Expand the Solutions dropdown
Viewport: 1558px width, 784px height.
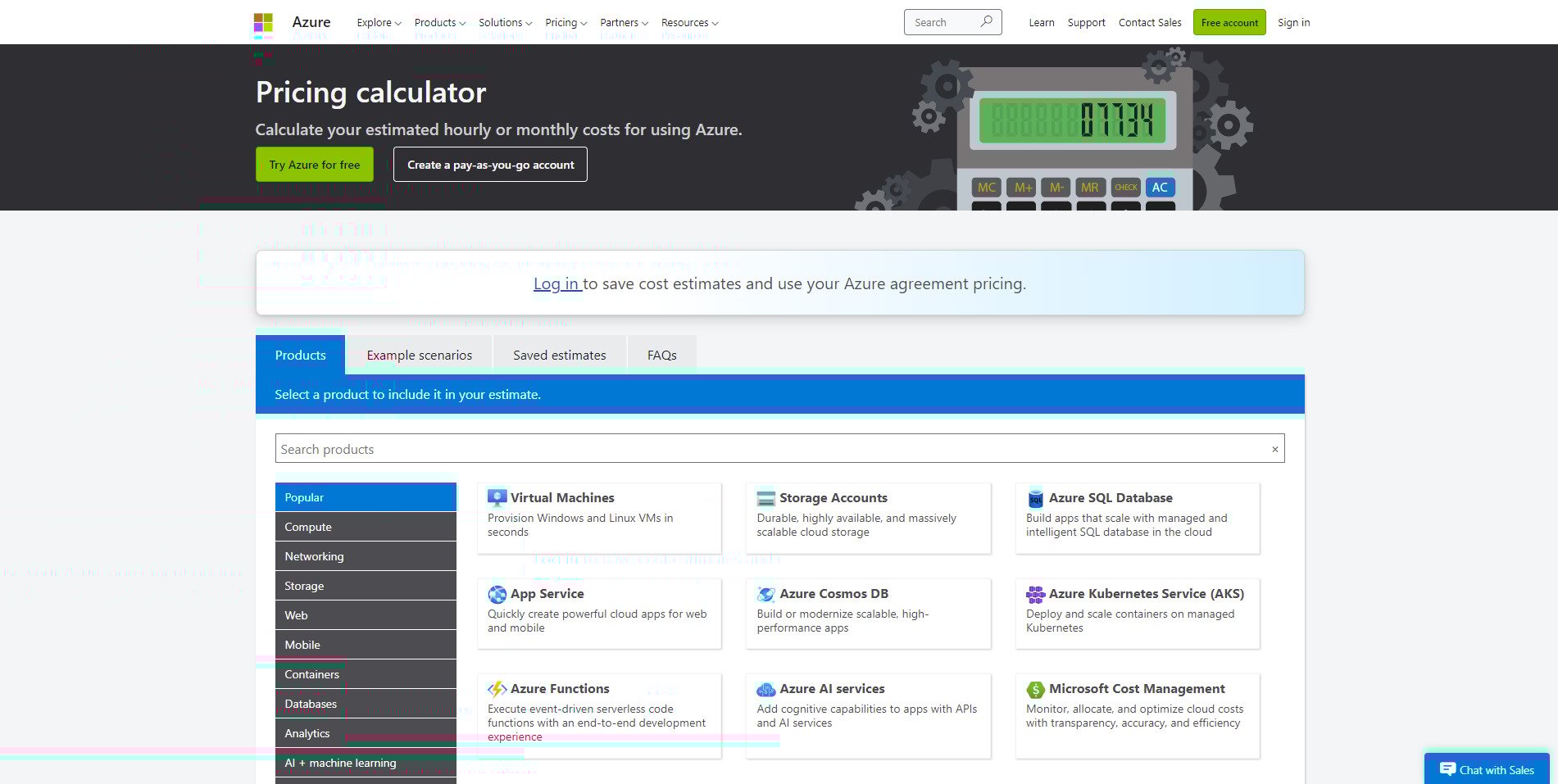point(506,22)
